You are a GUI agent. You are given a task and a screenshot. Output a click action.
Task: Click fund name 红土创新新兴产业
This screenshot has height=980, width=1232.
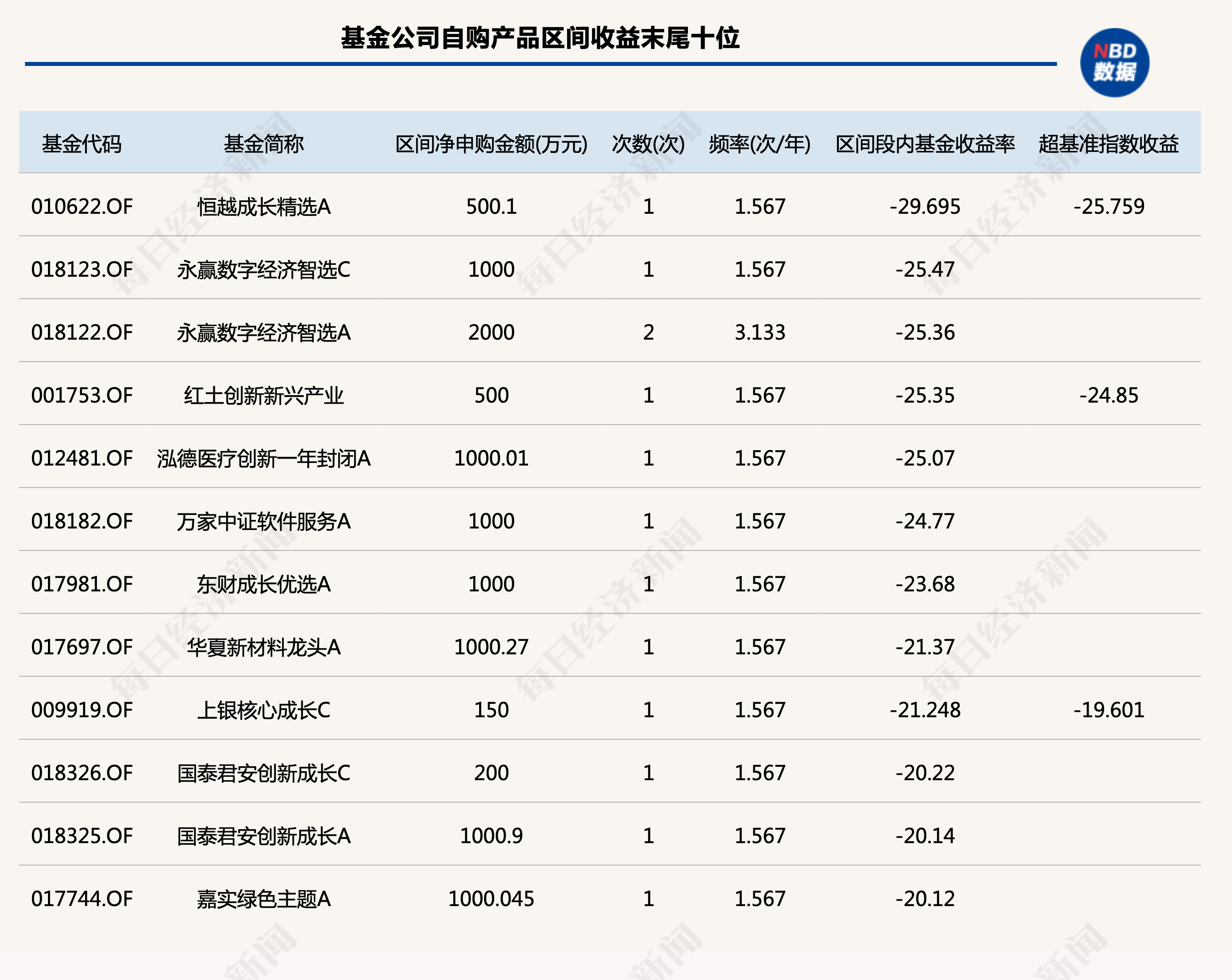pos(263,396)
